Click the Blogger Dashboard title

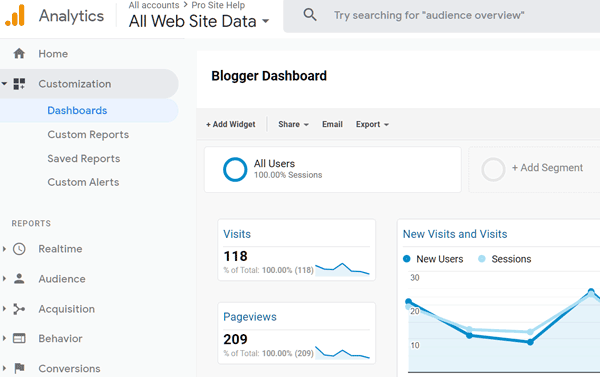(x=269, y=76)
